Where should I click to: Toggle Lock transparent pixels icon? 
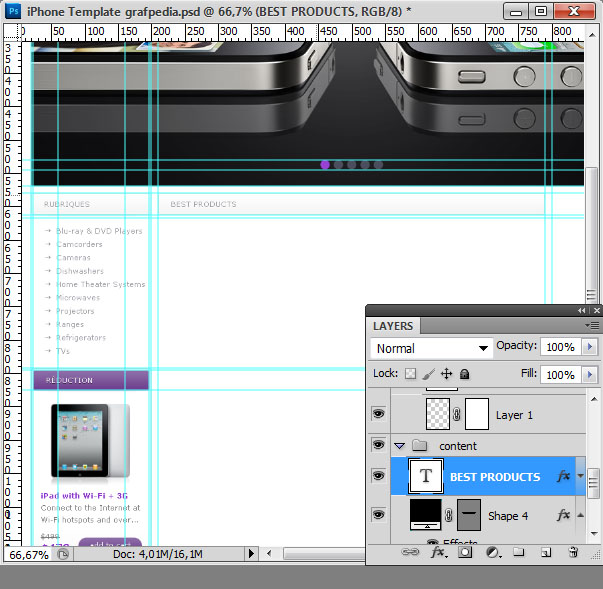[410, 373]
